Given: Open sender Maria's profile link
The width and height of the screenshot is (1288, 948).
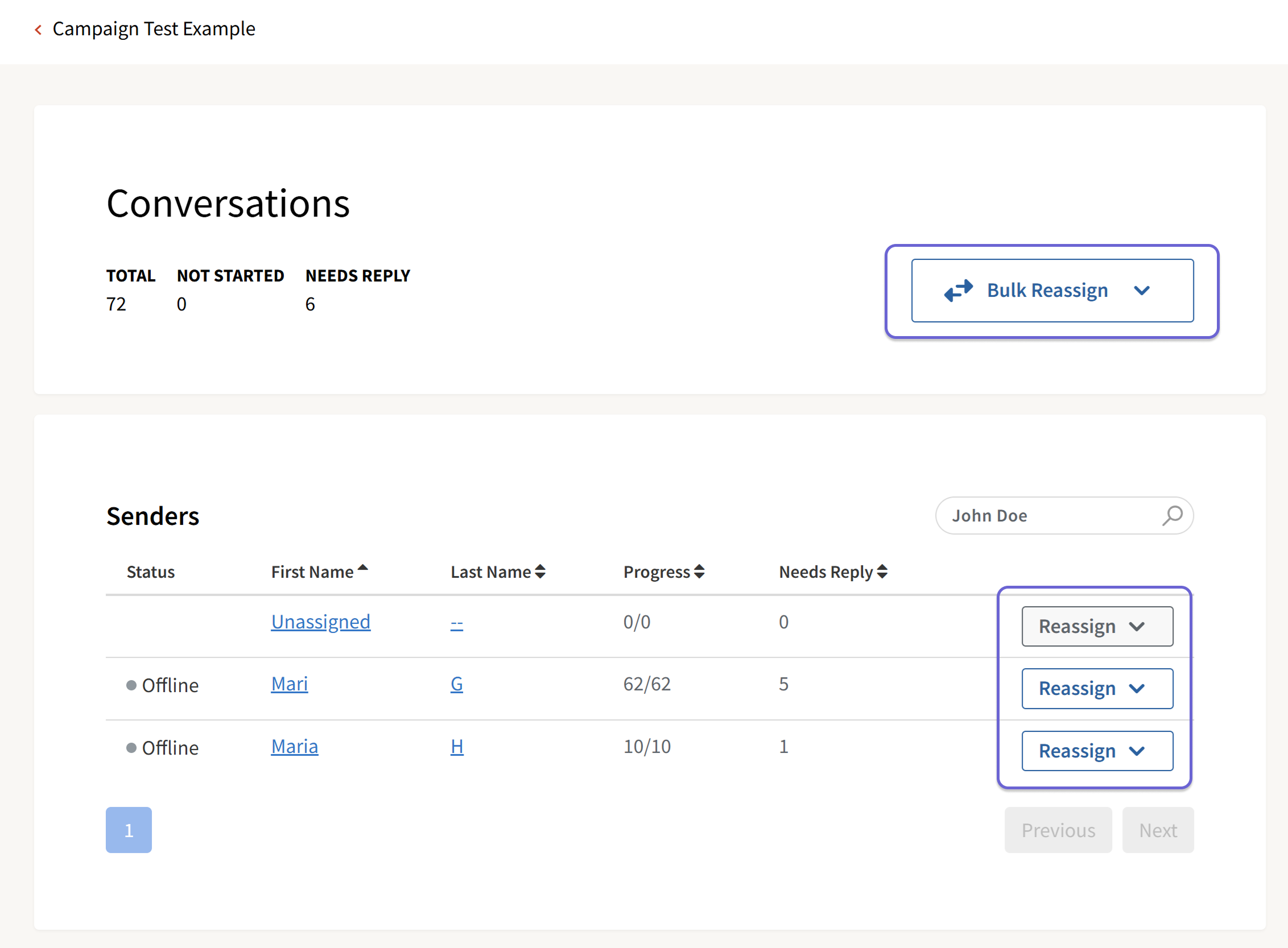Looking at the screenshot, I should (x=295, y=746).
